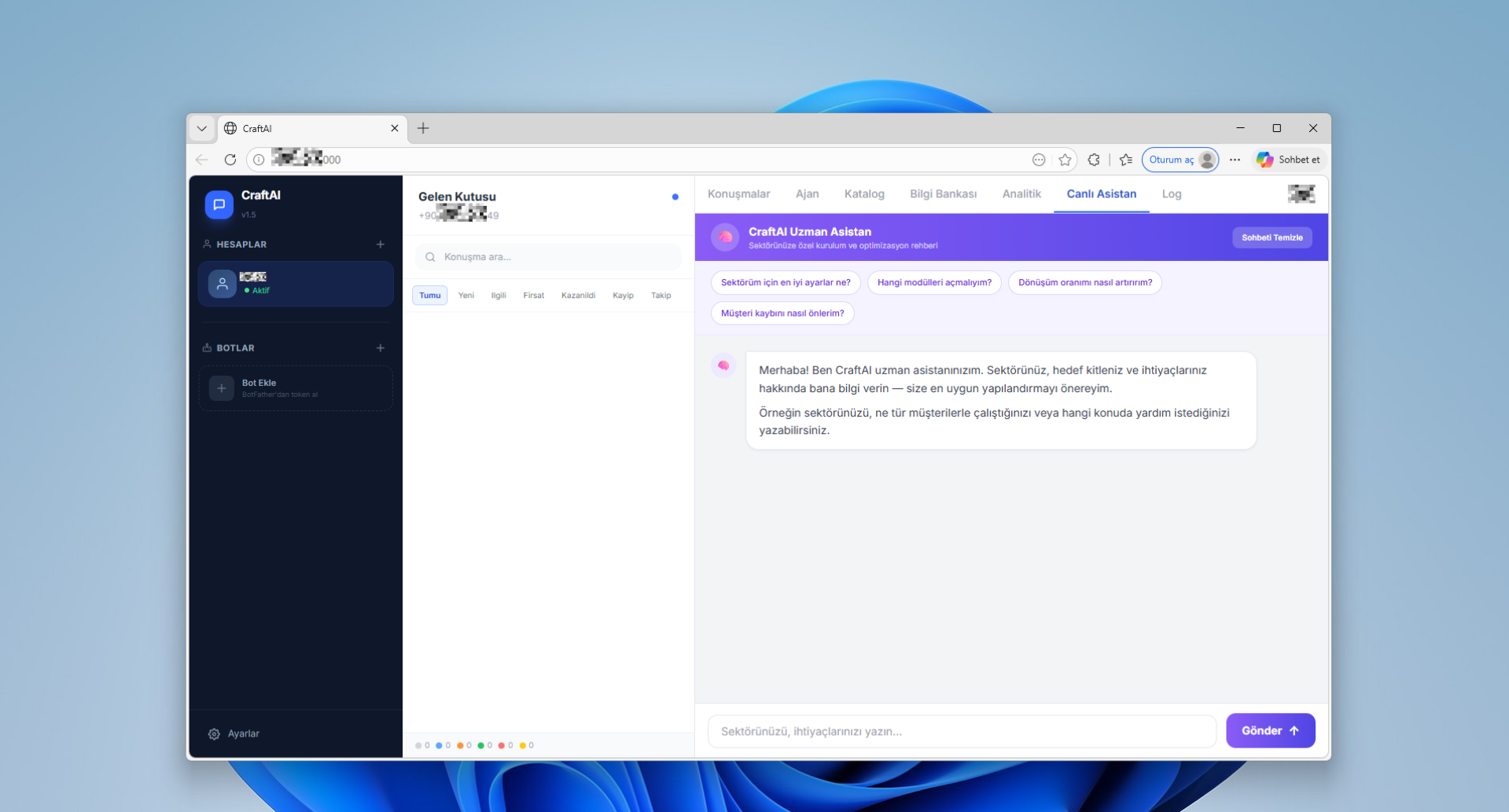Expand the browser tab list chevron
This screenshot has width=1509, height=812.
202,128
